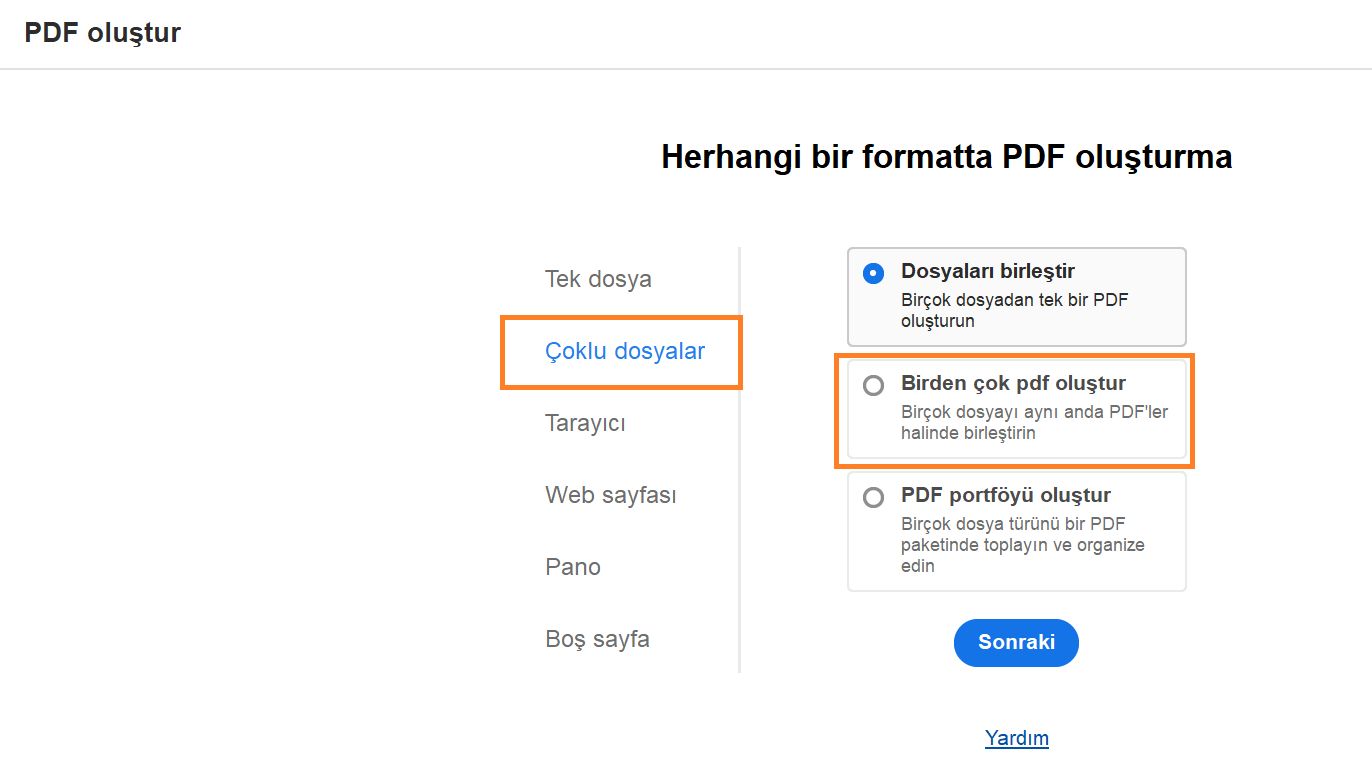This screenshot has height=776, width=1372.
Task: Open the "Yardım" help link
Action: (1016, 738)
